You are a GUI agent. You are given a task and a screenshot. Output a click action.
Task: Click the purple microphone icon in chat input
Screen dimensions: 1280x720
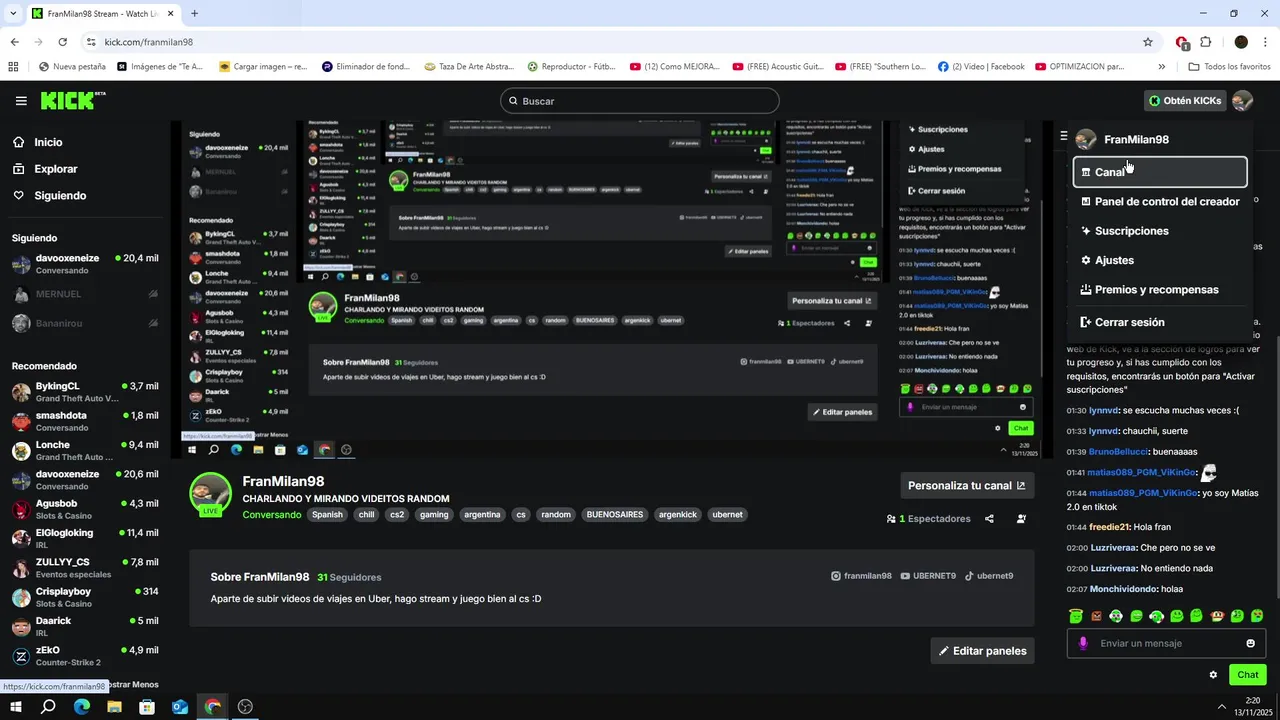1083,643
